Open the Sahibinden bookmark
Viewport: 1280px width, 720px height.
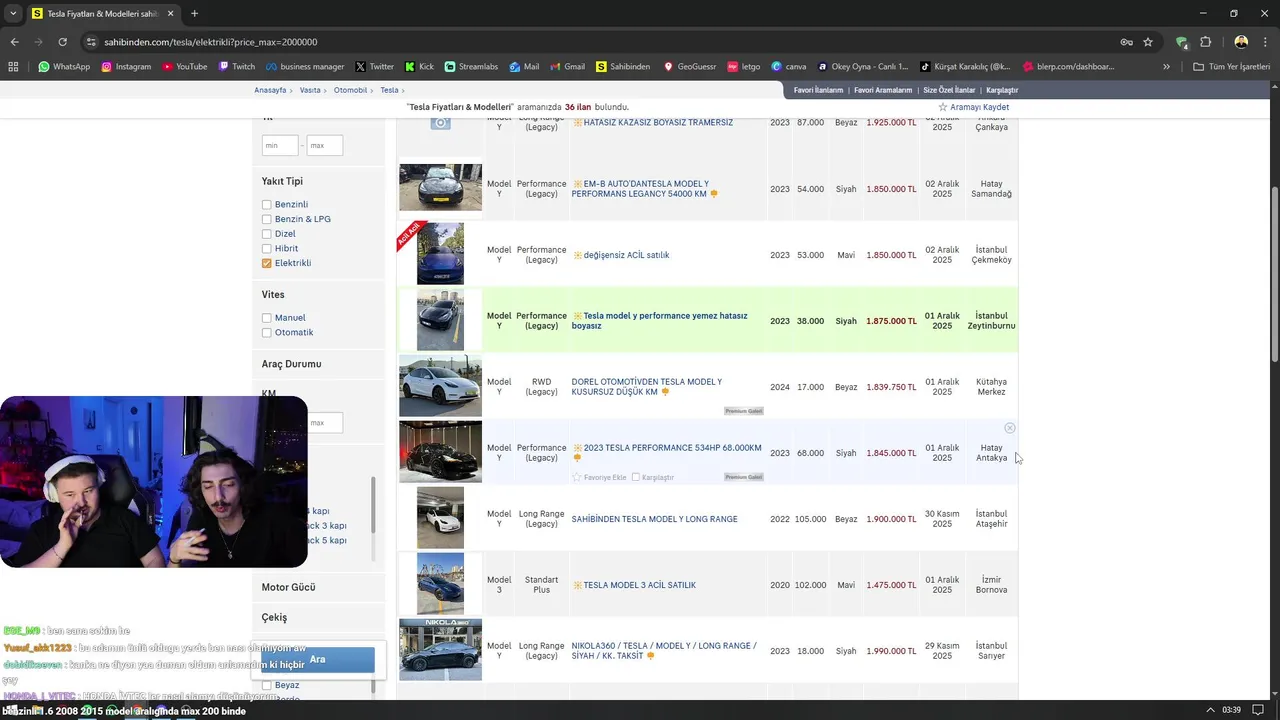coord(623,67)
